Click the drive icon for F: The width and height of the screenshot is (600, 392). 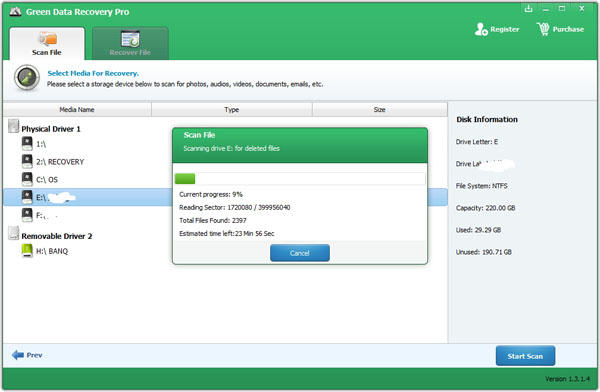coord(27,215)
